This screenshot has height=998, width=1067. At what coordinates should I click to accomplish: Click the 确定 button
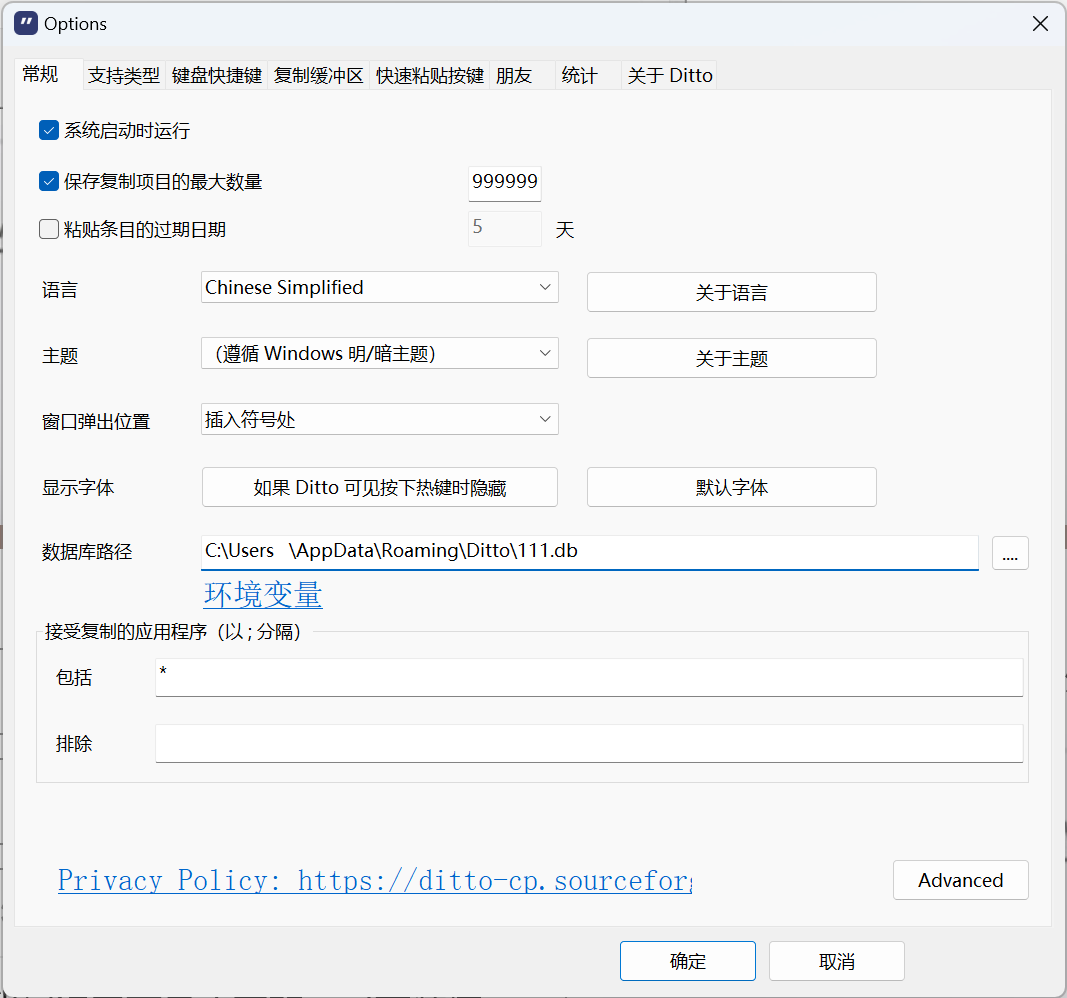(687, 961)
